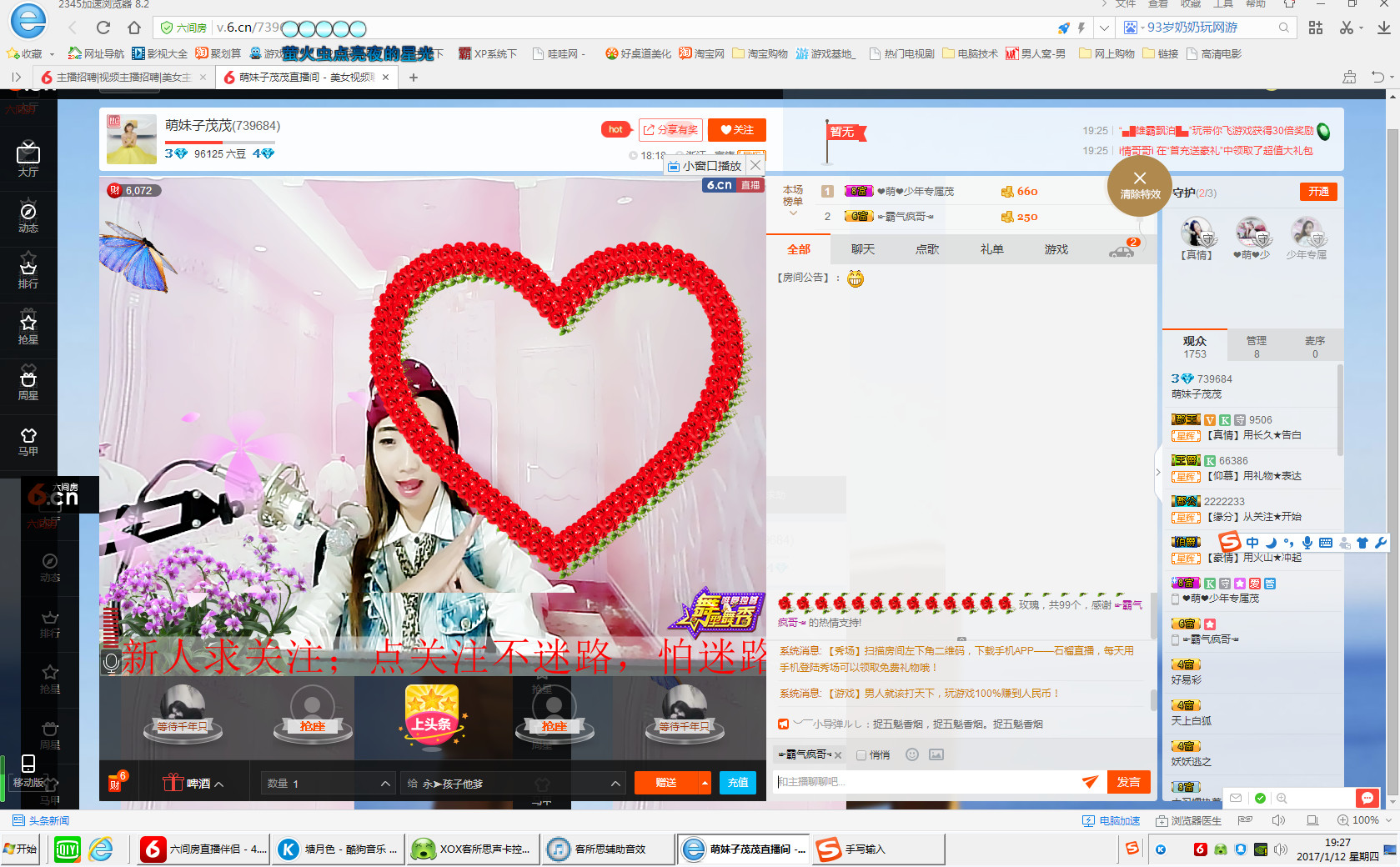Screen dimensions: 1400x867
Task: Switch to the 游戏 games tab
Action: click(1056, 249)
